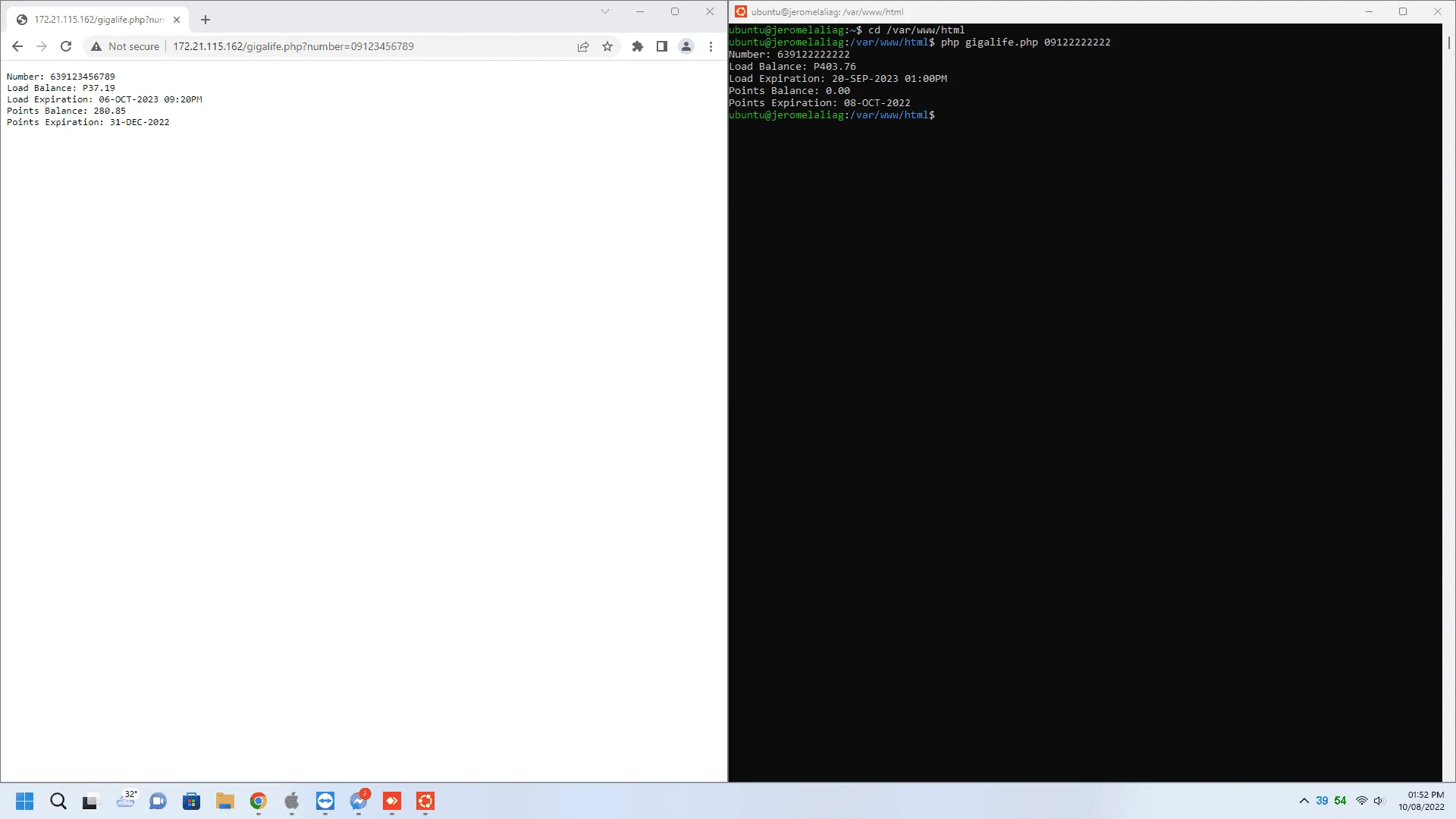Minimize the Chrome window
The width and height of the screenshot is (1456, 819).
[640, 11]
